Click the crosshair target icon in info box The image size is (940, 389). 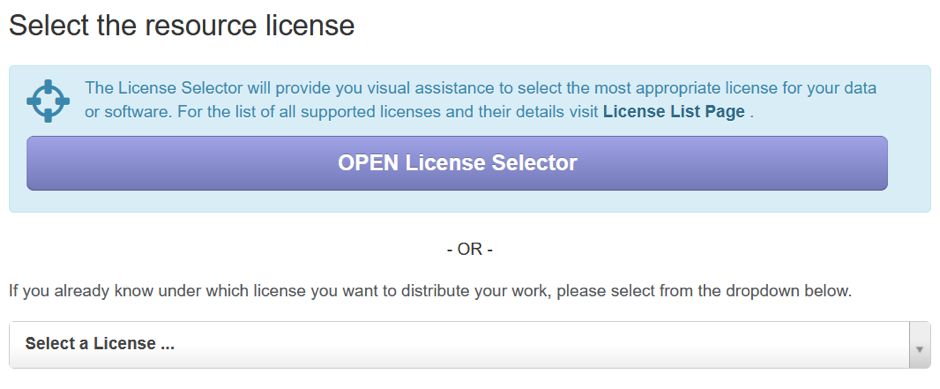point(48,101)
